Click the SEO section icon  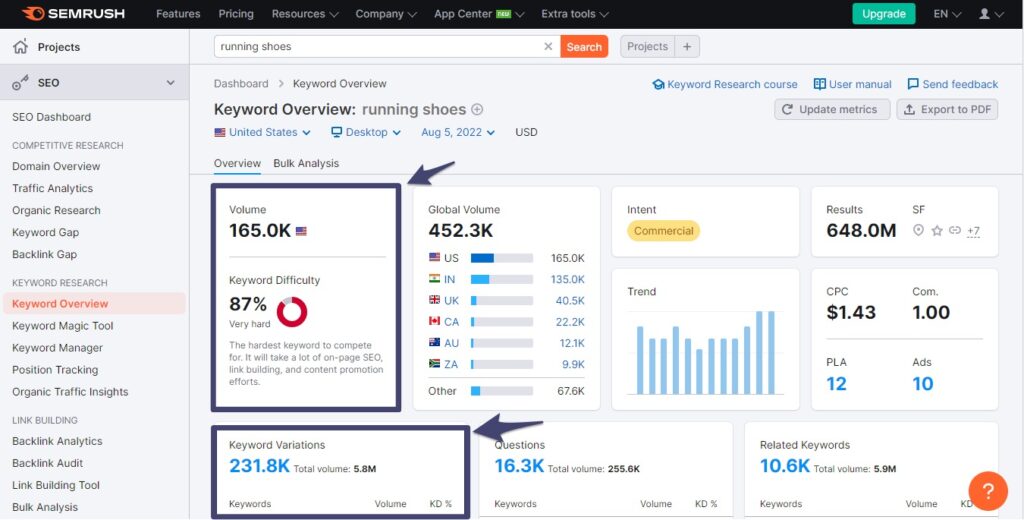click(21, 83)
